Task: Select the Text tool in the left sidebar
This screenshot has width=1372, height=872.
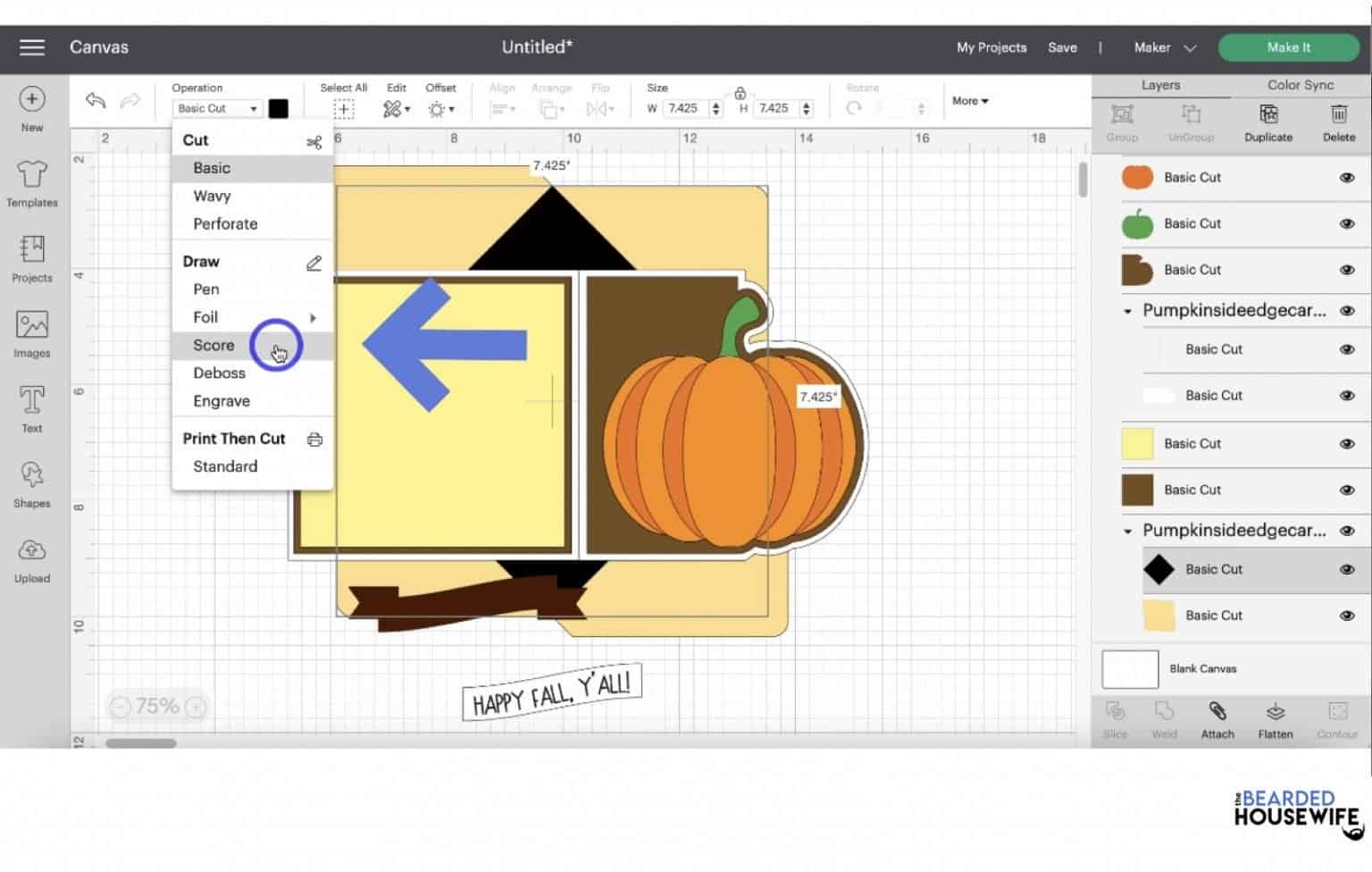Action: [x=31, y=410]
